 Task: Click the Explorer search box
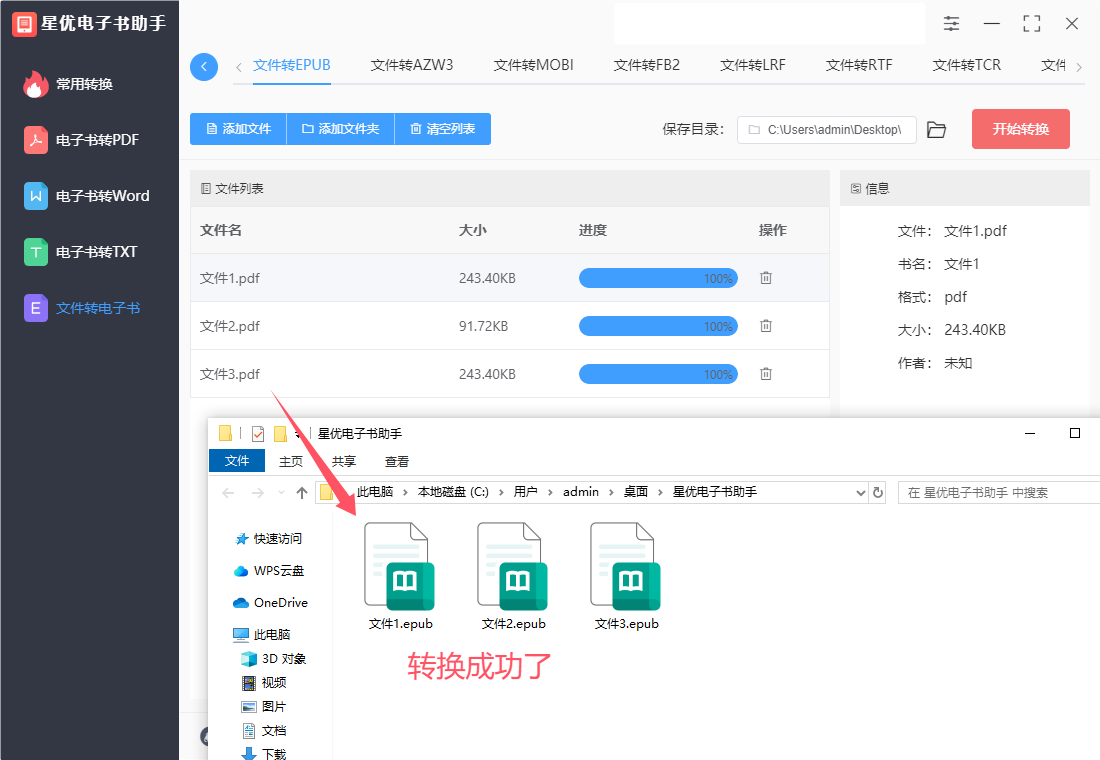point(999,493)
